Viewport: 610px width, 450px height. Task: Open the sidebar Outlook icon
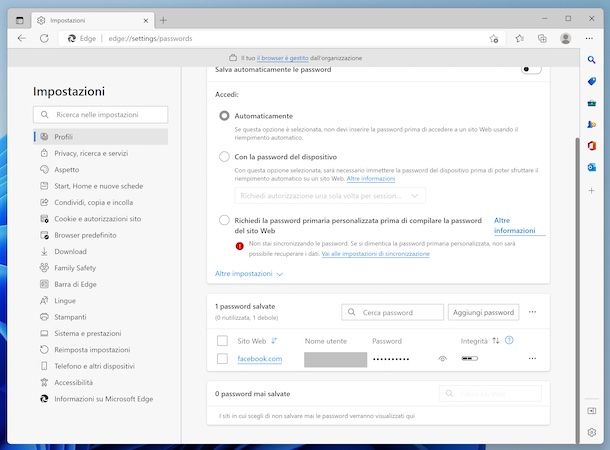point(591,167)
